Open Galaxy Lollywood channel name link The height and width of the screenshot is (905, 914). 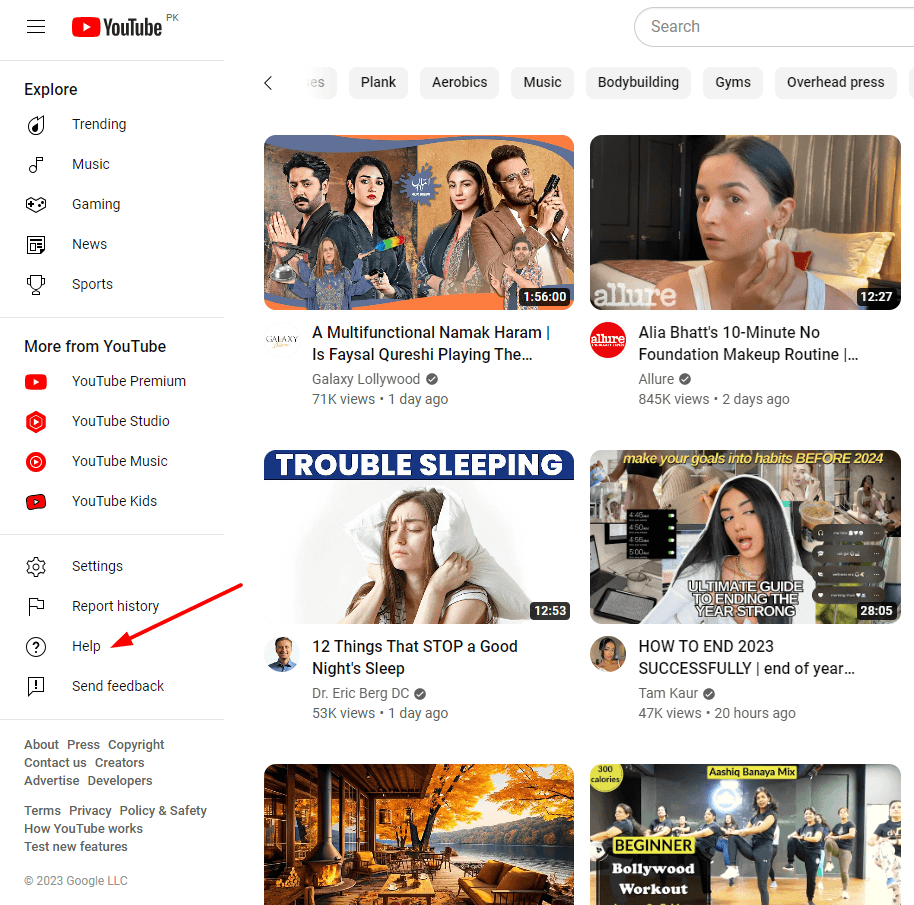tap(365, 379)
